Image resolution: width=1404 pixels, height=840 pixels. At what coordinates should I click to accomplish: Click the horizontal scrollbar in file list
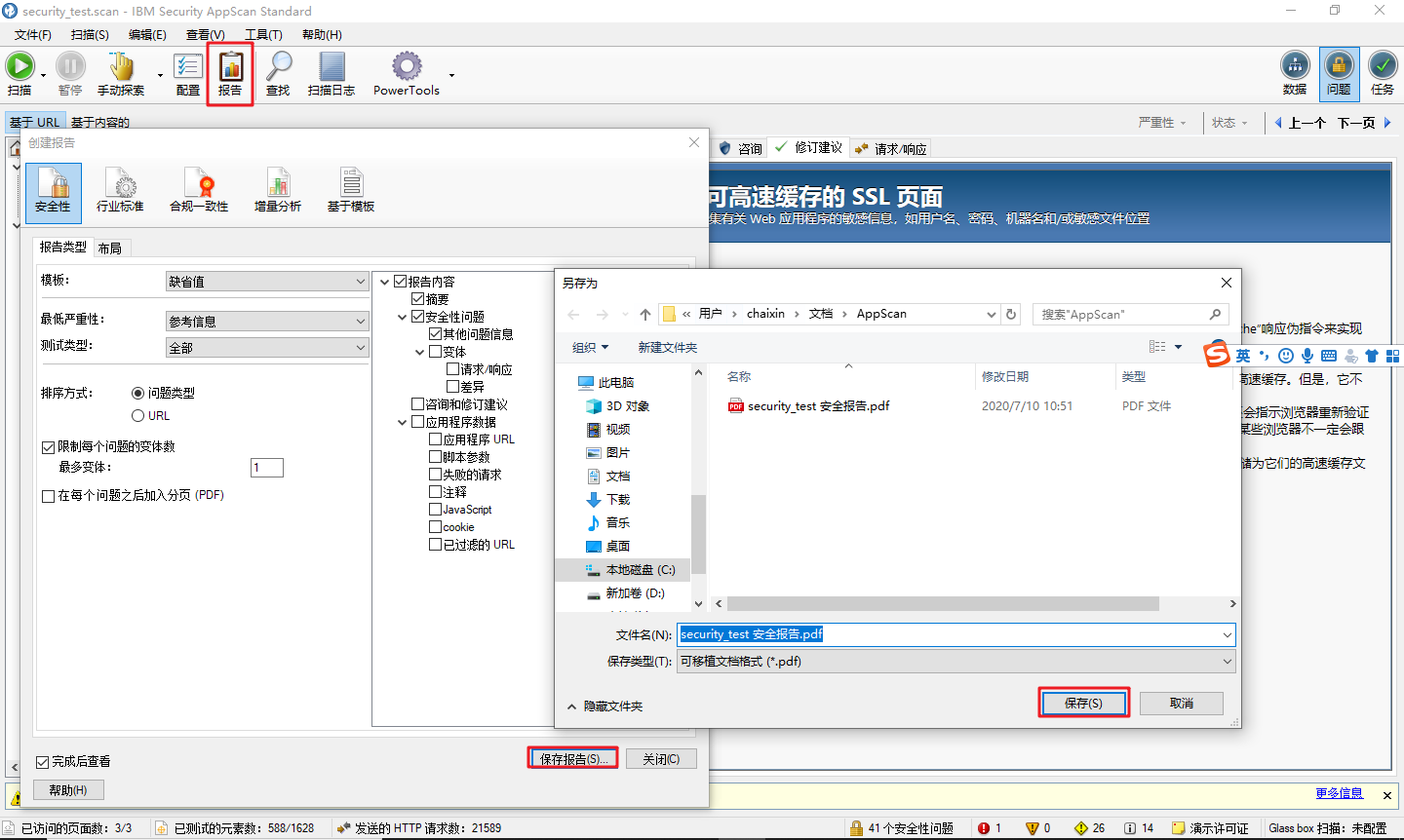pyautogui.click(x=943, y=604)
